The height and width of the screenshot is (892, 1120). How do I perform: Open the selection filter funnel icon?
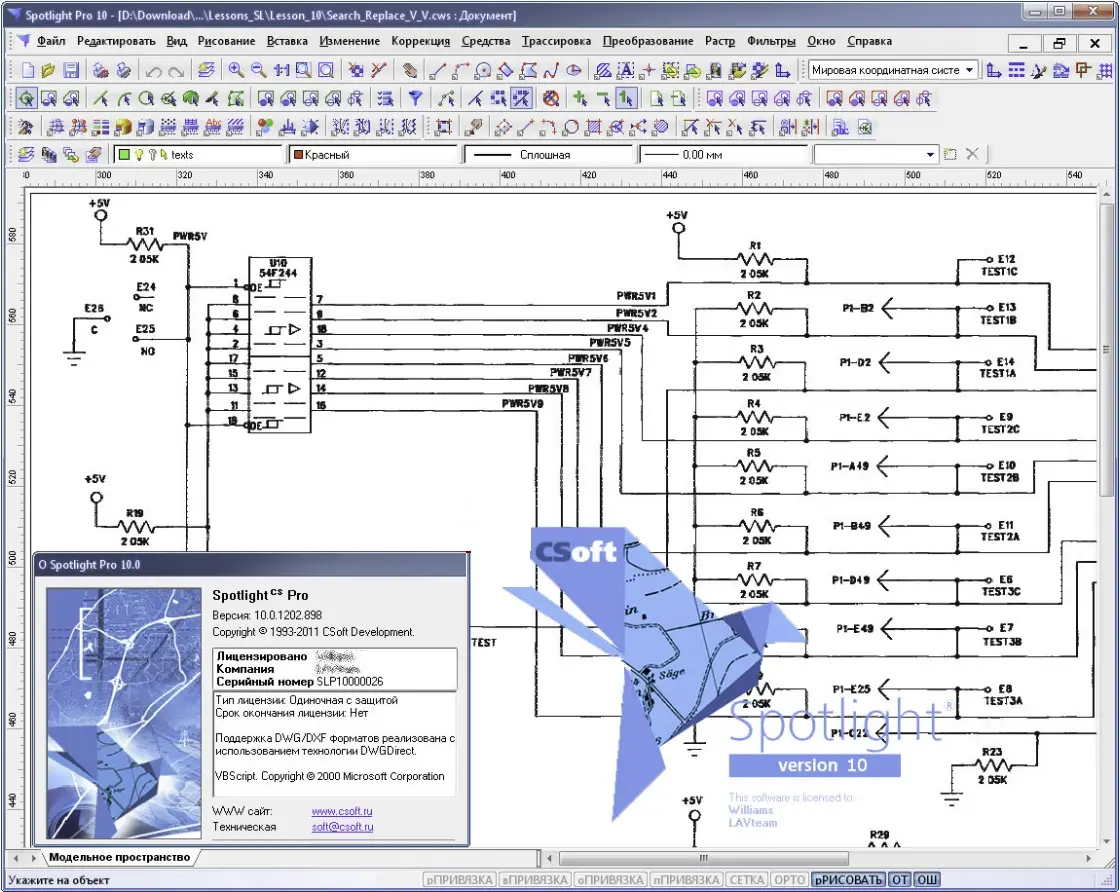(x=414, y=99)
